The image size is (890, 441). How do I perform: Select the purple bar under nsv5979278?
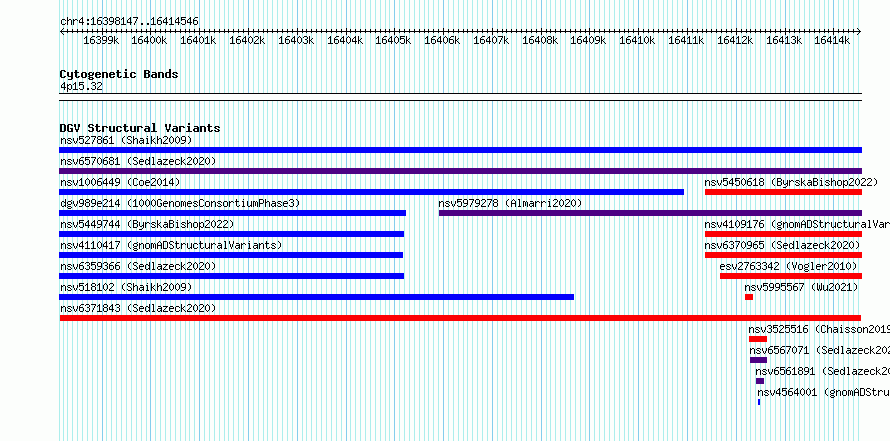[x=650, y=213]
